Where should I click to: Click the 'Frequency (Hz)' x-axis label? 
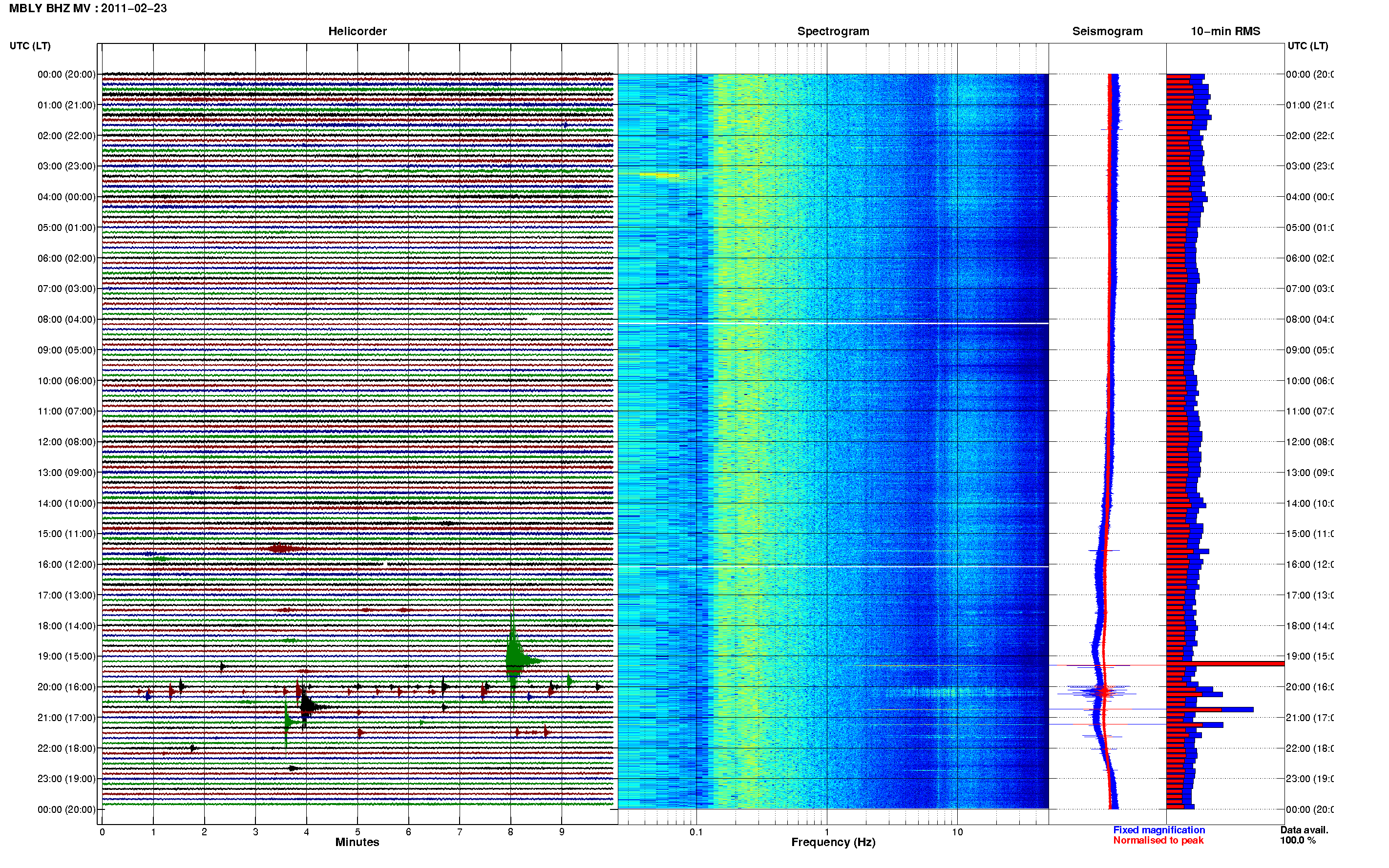tap(833, 843)
